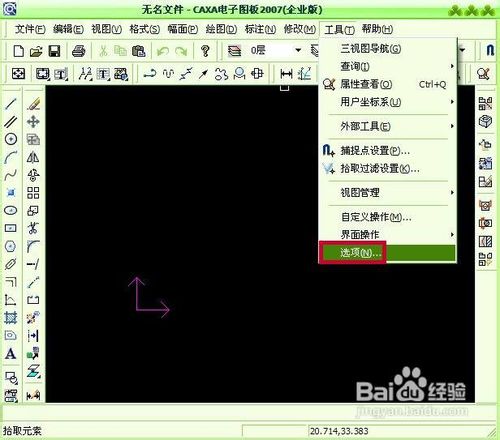Click the Mirror tool icon
This screenshot has height=440, width=500.
click(33, 157)
